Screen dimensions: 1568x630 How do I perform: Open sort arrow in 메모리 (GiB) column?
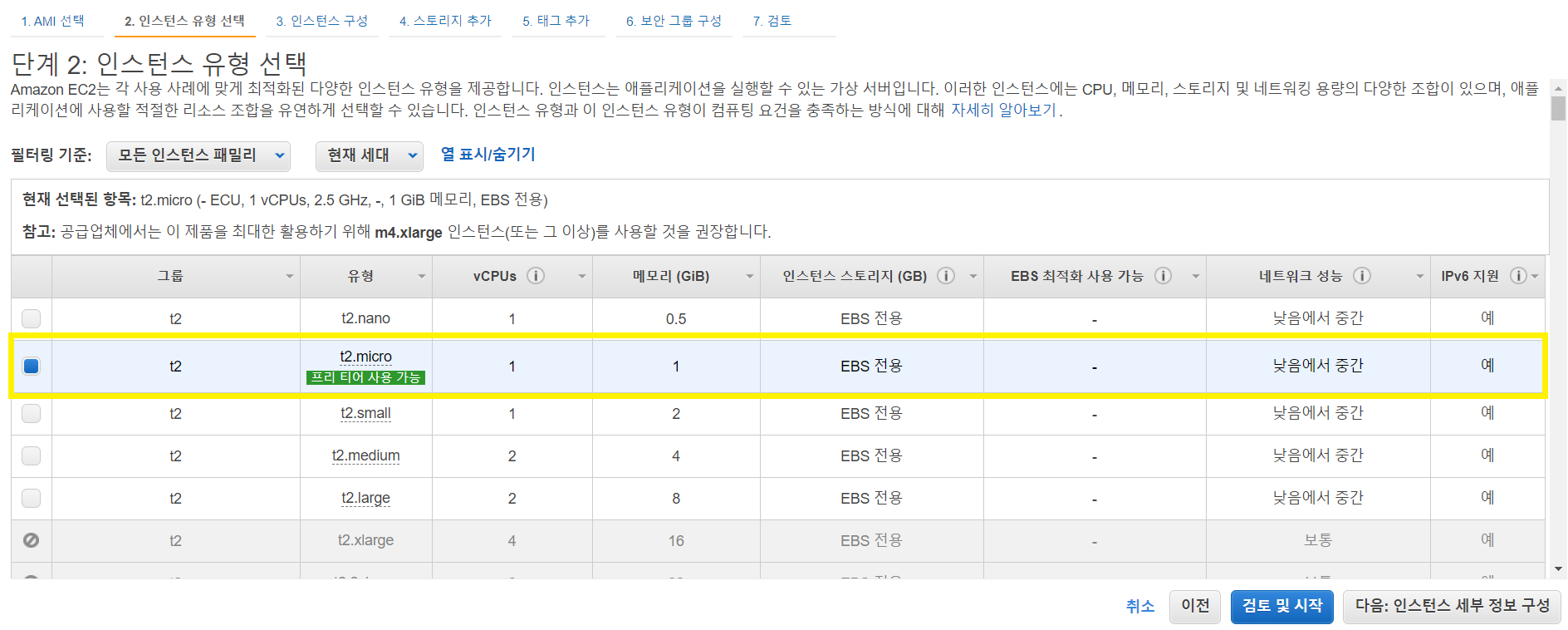(x=749, y=277)
